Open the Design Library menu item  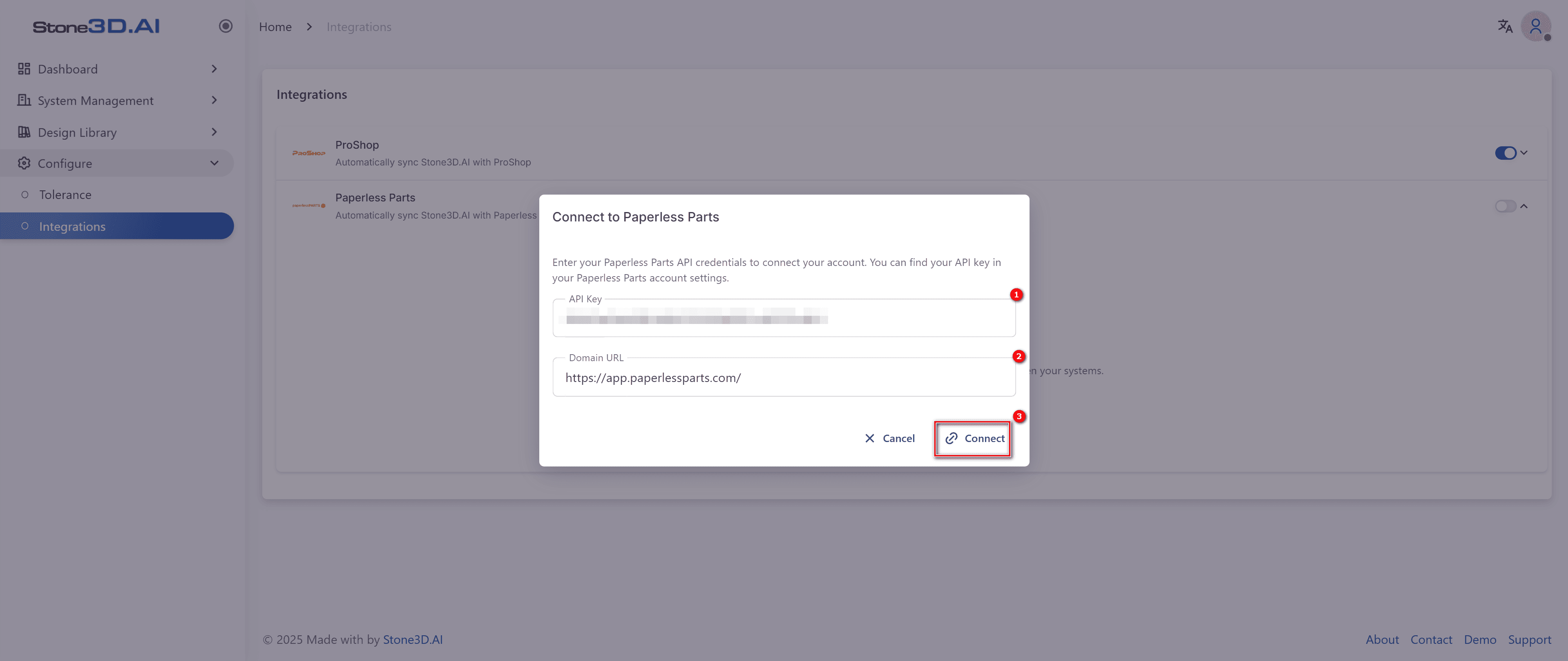pyautogui.click(x=117, y=132)
